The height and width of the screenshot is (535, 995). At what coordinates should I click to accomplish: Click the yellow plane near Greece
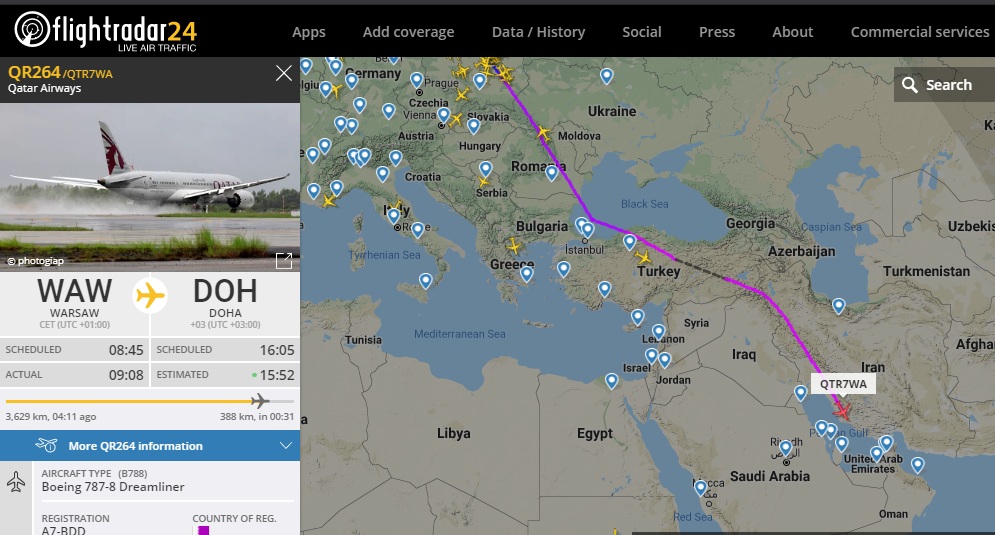click(x=513, y=246)
